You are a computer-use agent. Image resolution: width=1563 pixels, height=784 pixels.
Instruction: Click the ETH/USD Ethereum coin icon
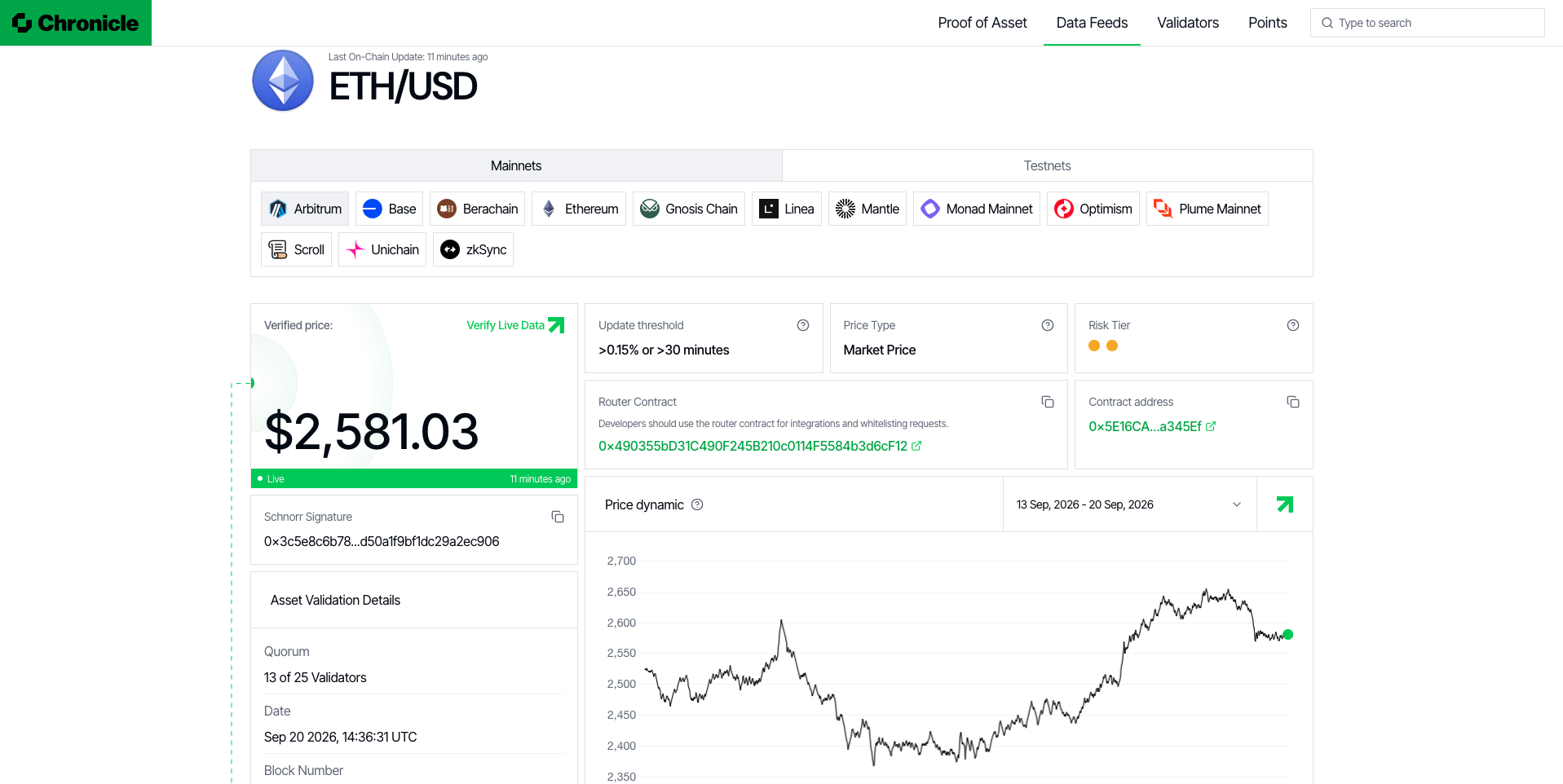coord(283,81)
